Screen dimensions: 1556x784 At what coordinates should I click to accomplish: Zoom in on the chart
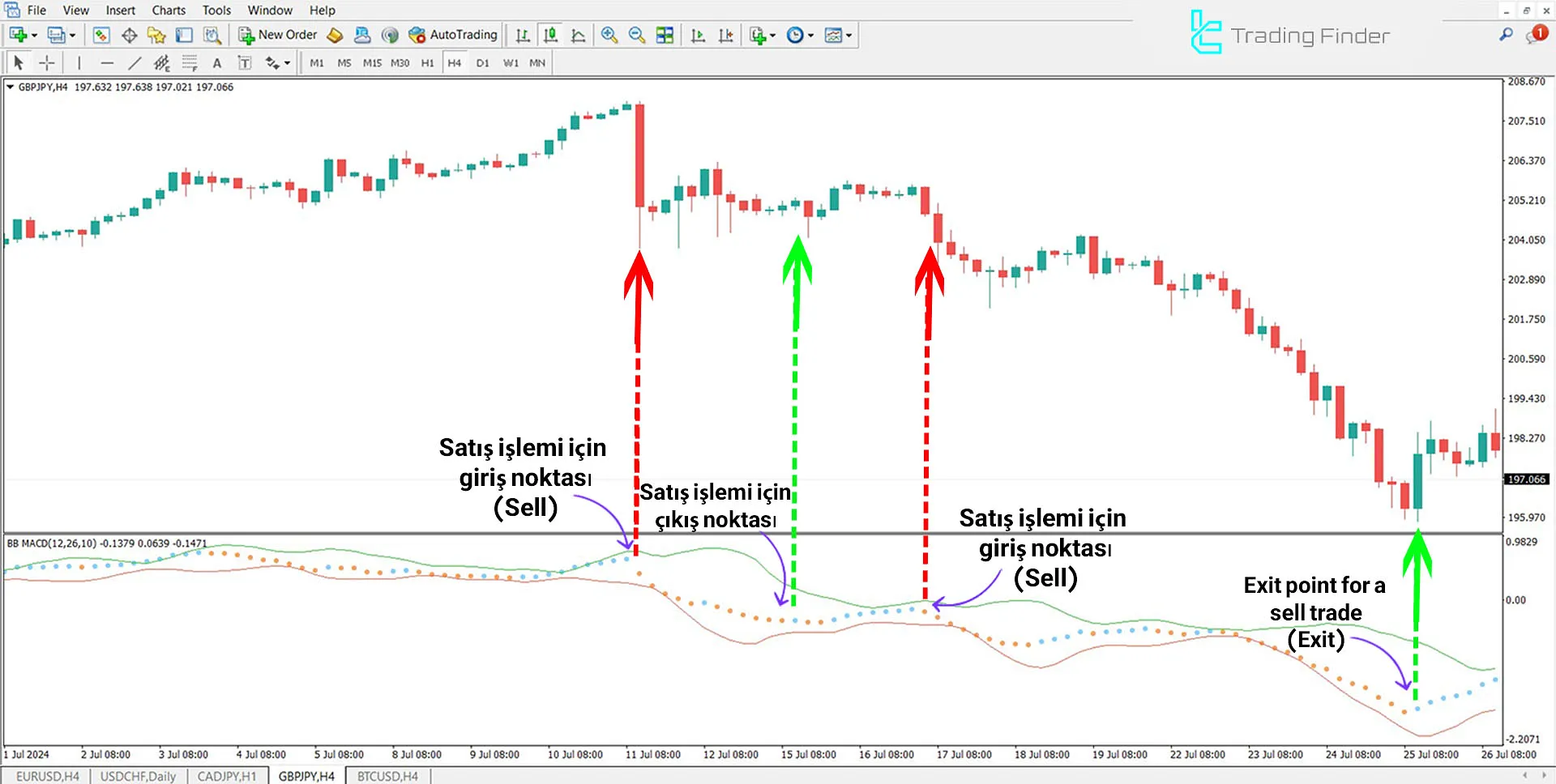tap(609, 35)
